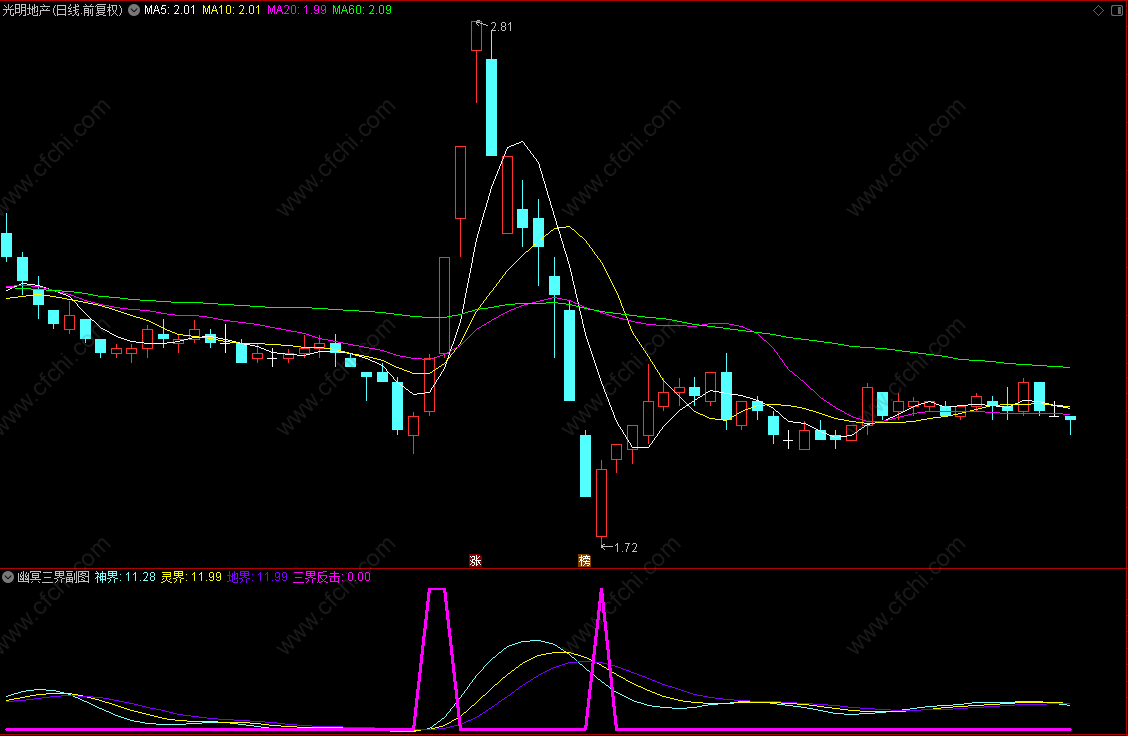Image resolution: width=1128 pixels, height=736 pixels.
Task: Open the main chart indicator dropdown beside 光明地产
Action: click(134, 10)
